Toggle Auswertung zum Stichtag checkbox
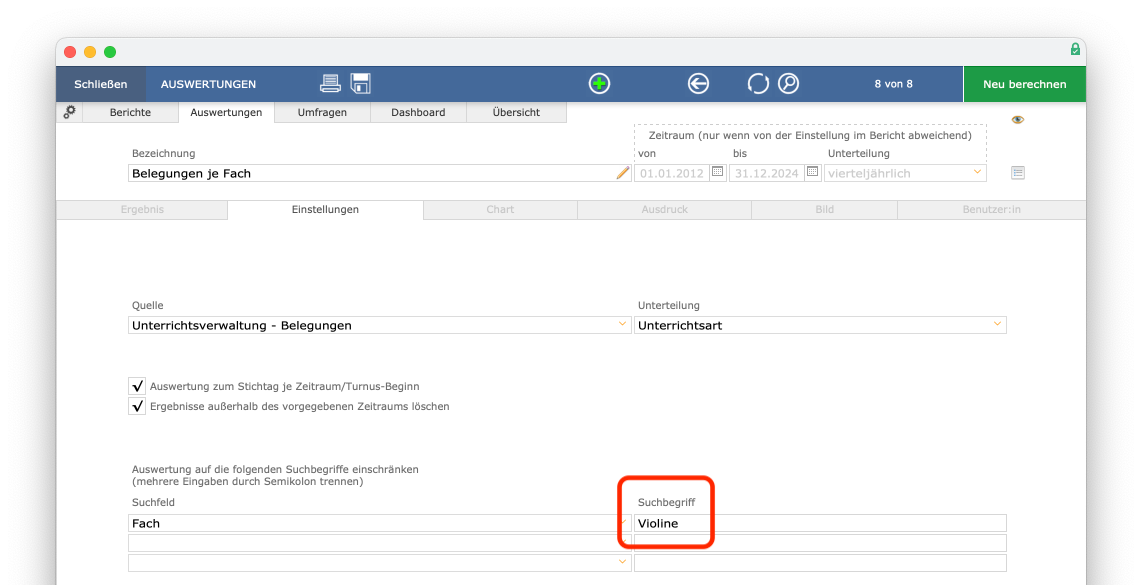This screenshot has height=585, width=1142. 137,386
